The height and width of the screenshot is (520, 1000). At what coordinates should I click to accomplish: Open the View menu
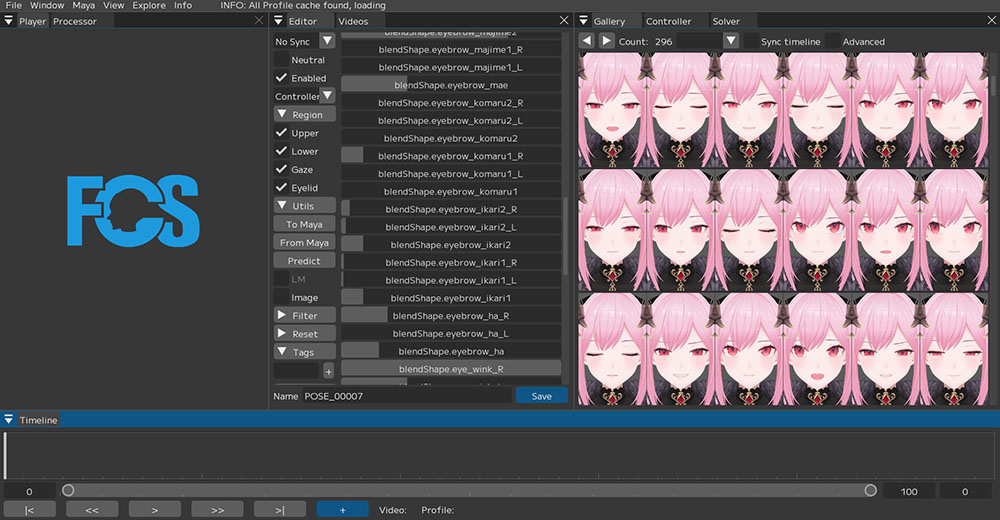point(114,5)
